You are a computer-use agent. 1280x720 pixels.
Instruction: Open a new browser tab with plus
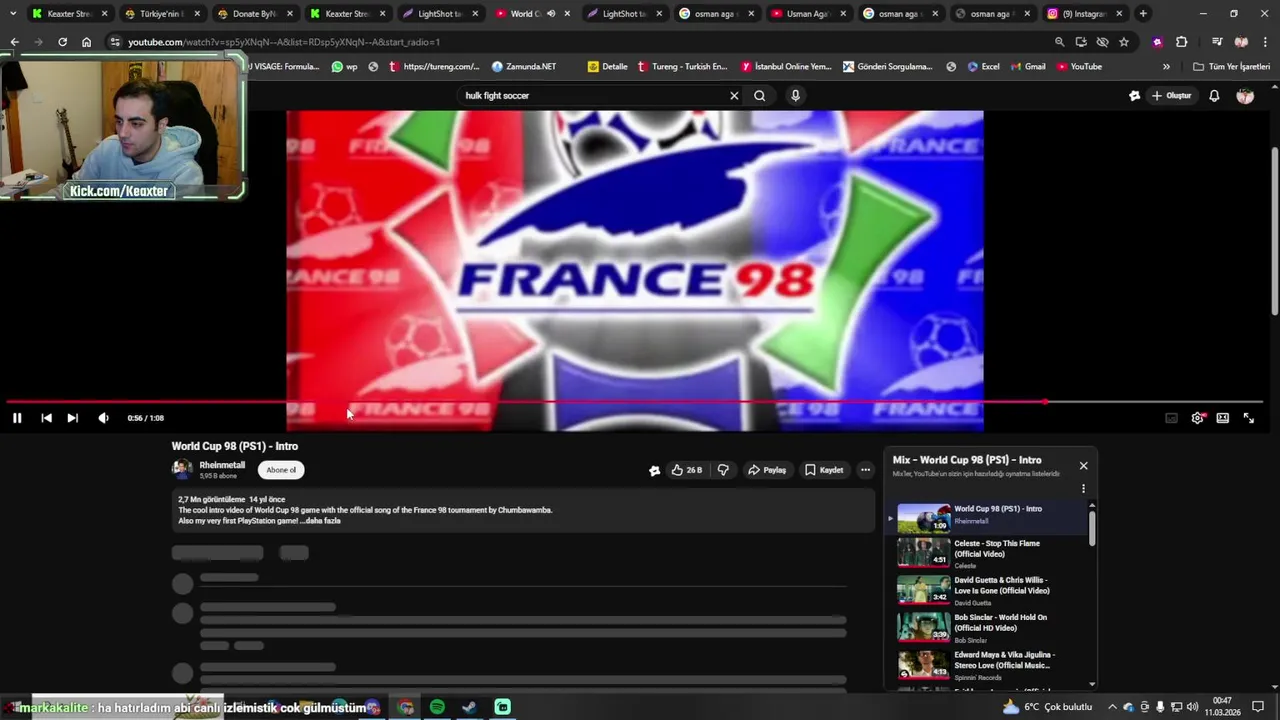(x=1143, y=14)
